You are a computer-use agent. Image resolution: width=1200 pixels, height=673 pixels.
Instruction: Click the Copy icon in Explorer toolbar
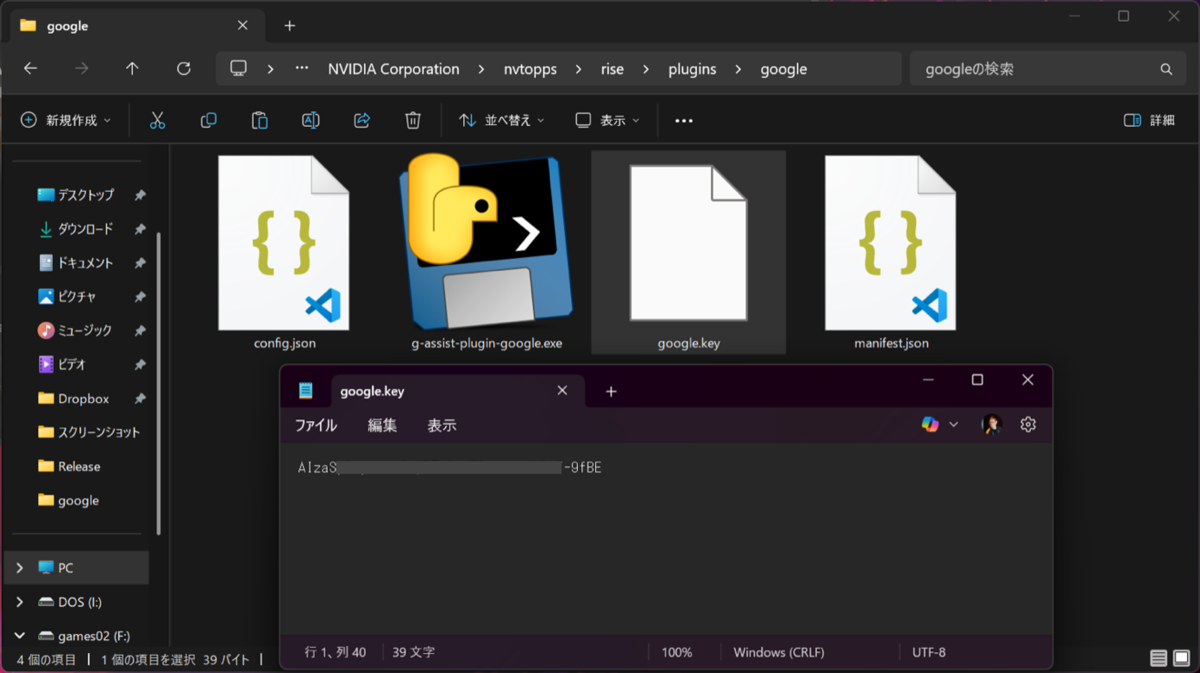pyautogui.click(x=208, y=120)
